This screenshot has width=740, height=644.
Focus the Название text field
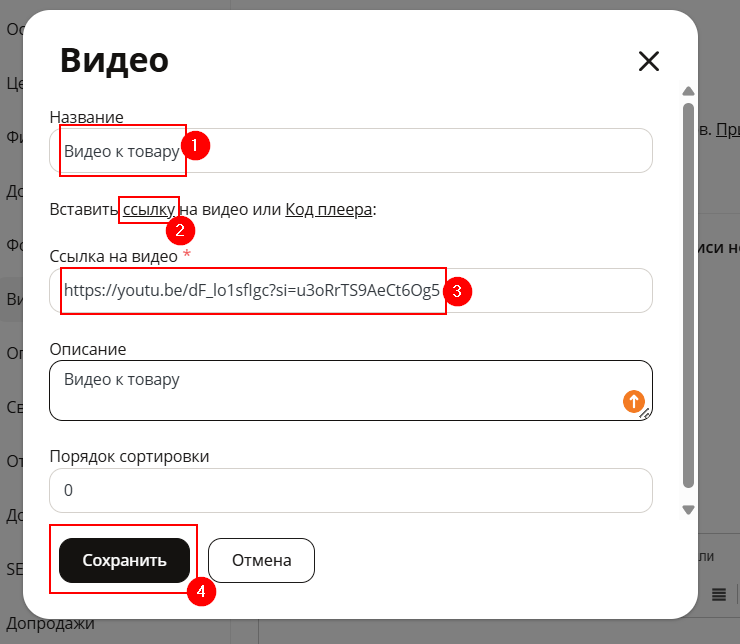(351, 151)
